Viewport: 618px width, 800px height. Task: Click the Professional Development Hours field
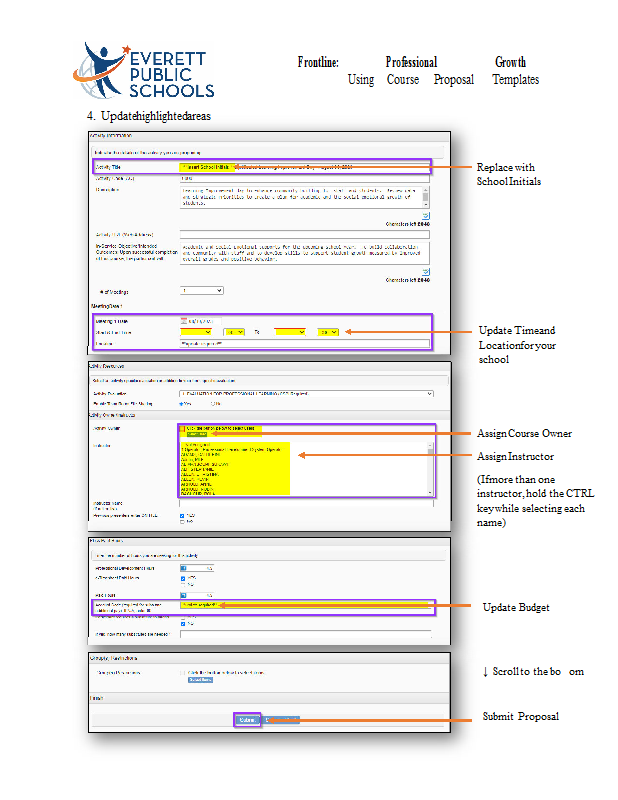(197, 568)
